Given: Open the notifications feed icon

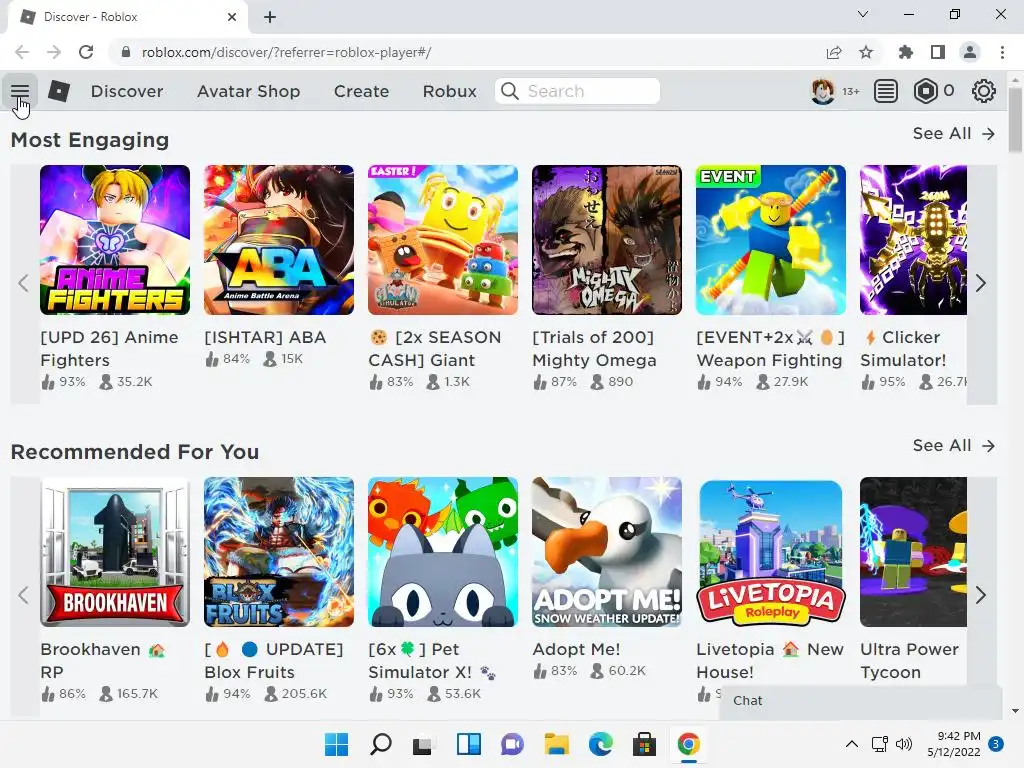Looking at the screenshot, I should pos(885,91).
